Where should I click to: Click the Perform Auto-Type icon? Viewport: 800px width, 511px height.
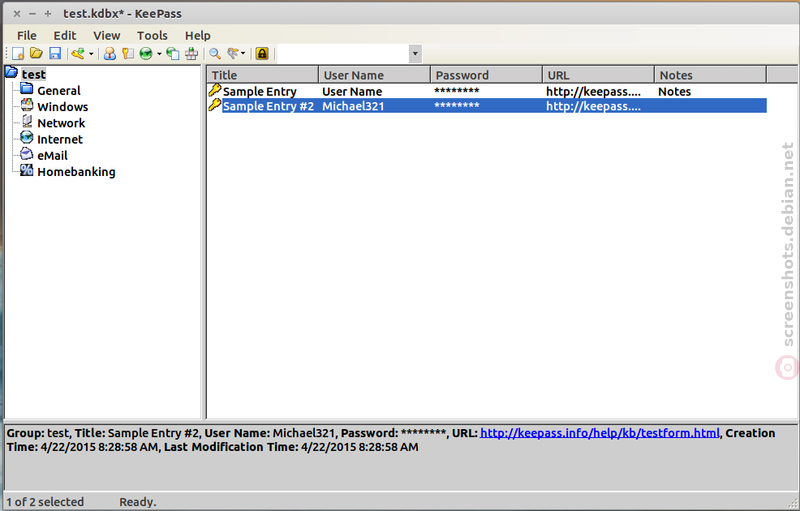coord(192,54)
